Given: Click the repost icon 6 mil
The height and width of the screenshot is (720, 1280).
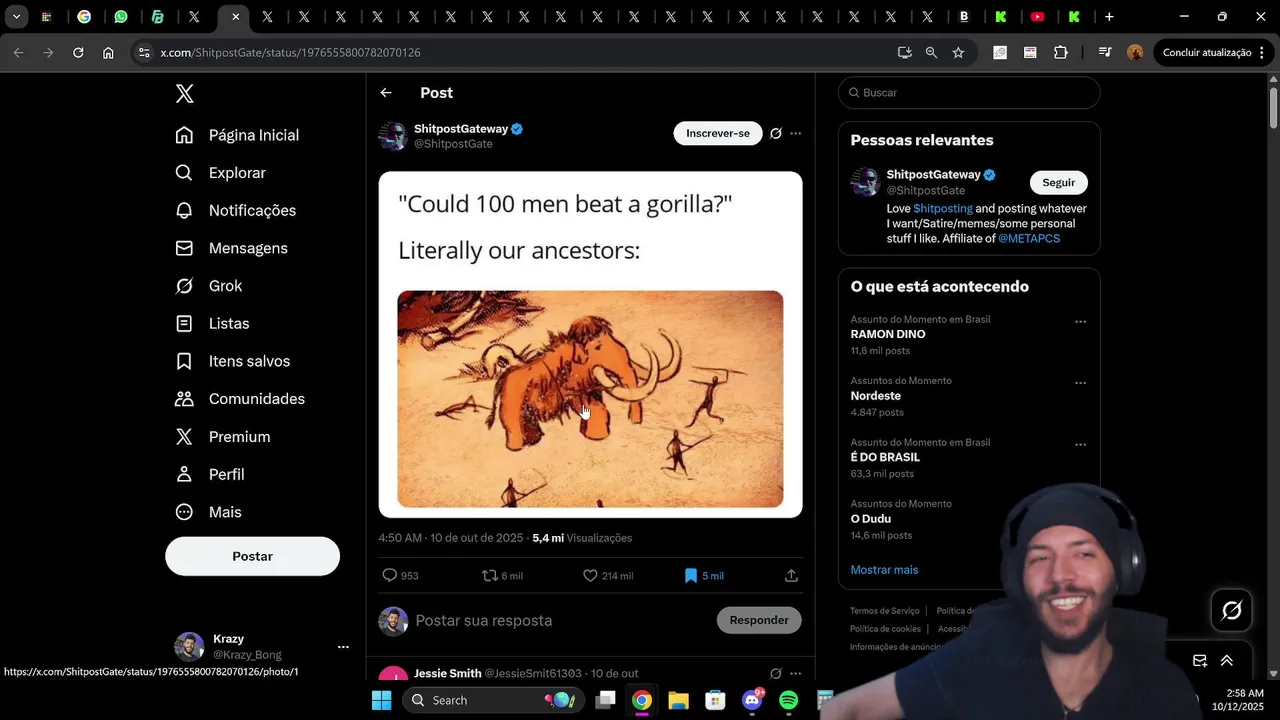Looking at the screenshot, I should tap(490, 575).
